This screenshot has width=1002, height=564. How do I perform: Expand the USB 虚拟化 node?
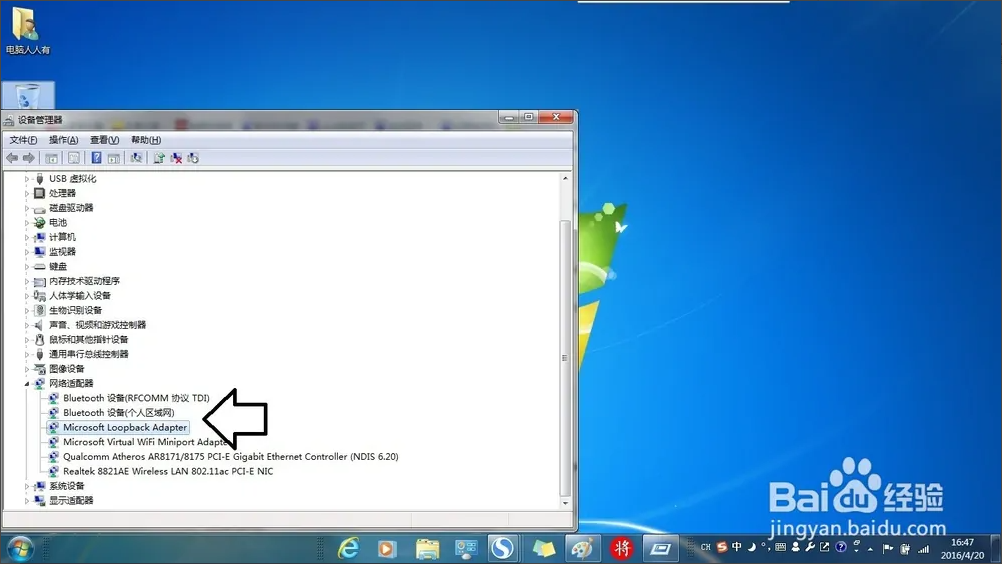point(27,179)
